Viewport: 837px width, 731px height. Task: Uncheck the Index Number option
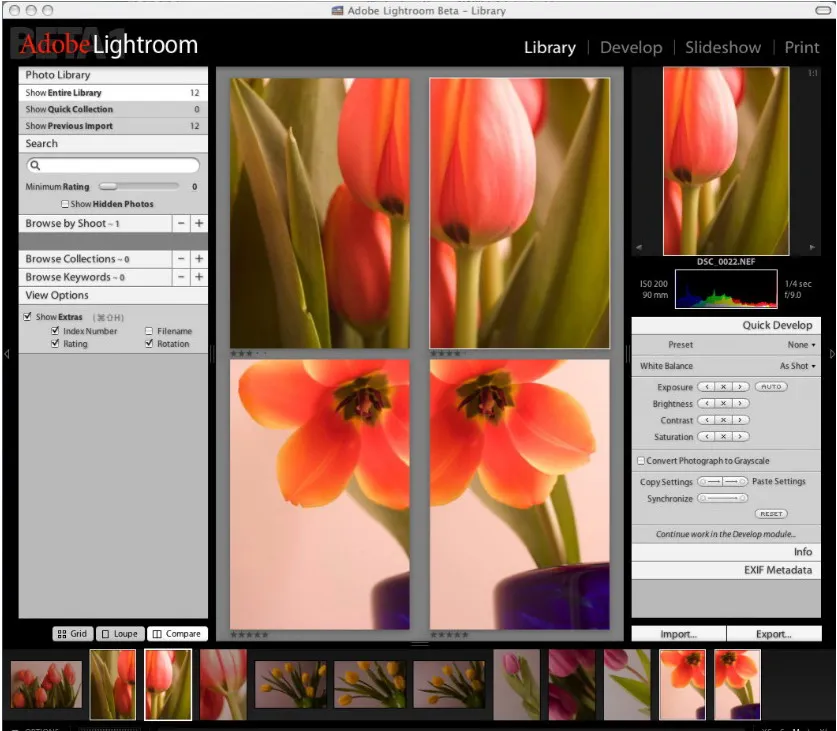coord(56,331)
